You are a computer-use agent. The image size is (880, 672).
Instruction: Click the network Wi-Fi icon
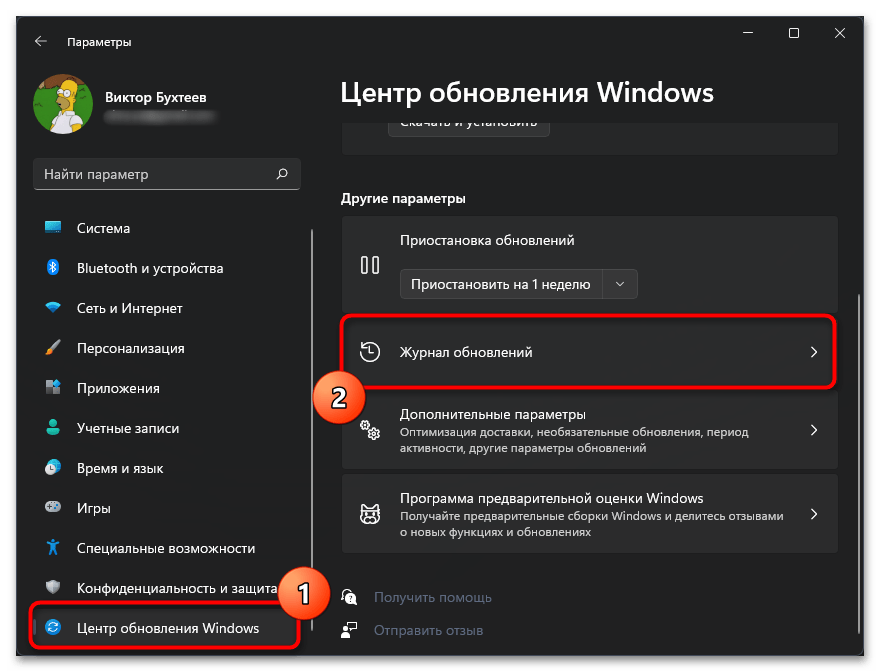coord(54,308)
